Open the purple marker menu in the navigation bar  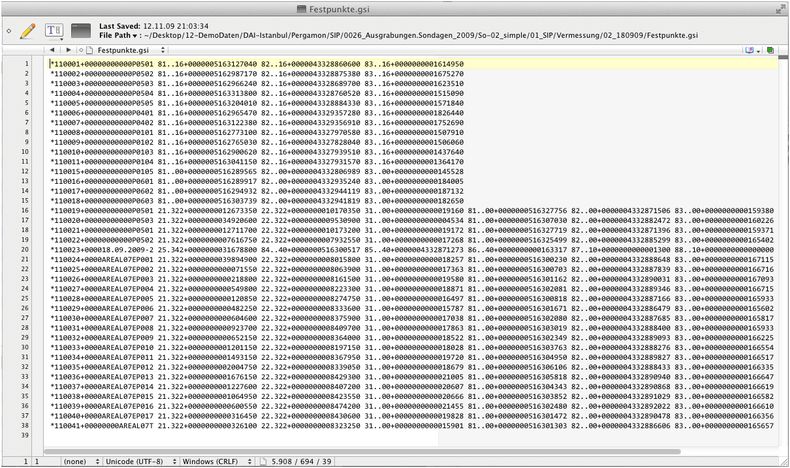752,50
